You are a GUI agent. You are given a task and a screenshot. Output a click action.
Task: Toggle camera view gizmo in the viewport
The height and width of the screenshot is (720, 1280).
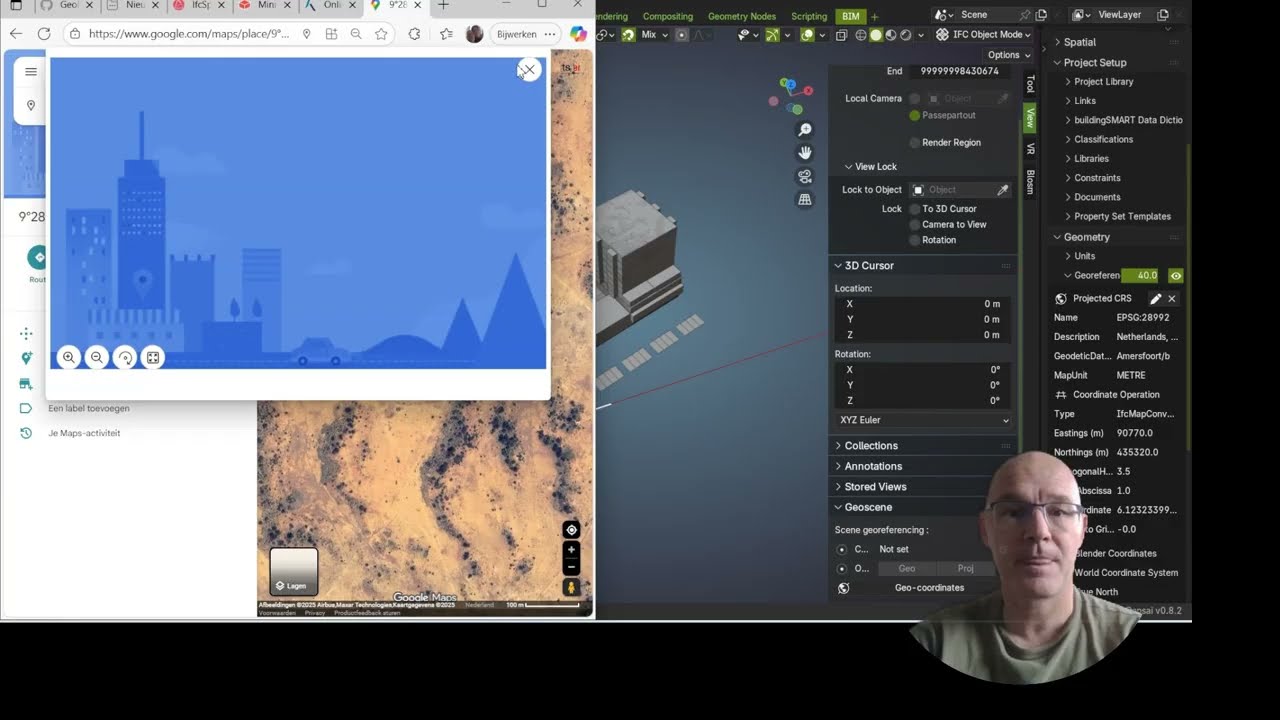click(805, 176)
